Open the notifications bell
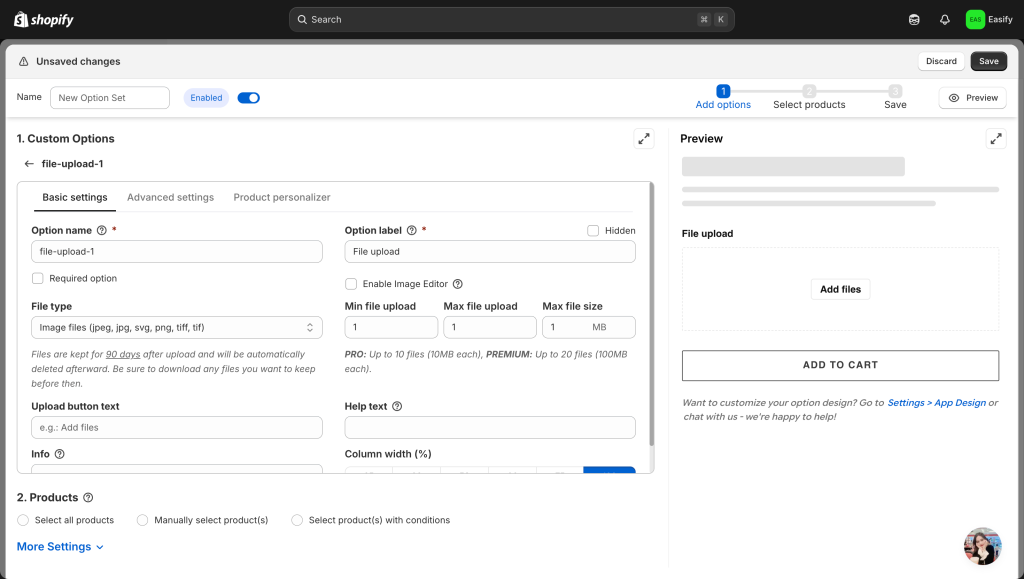 [x=944, y=20]
